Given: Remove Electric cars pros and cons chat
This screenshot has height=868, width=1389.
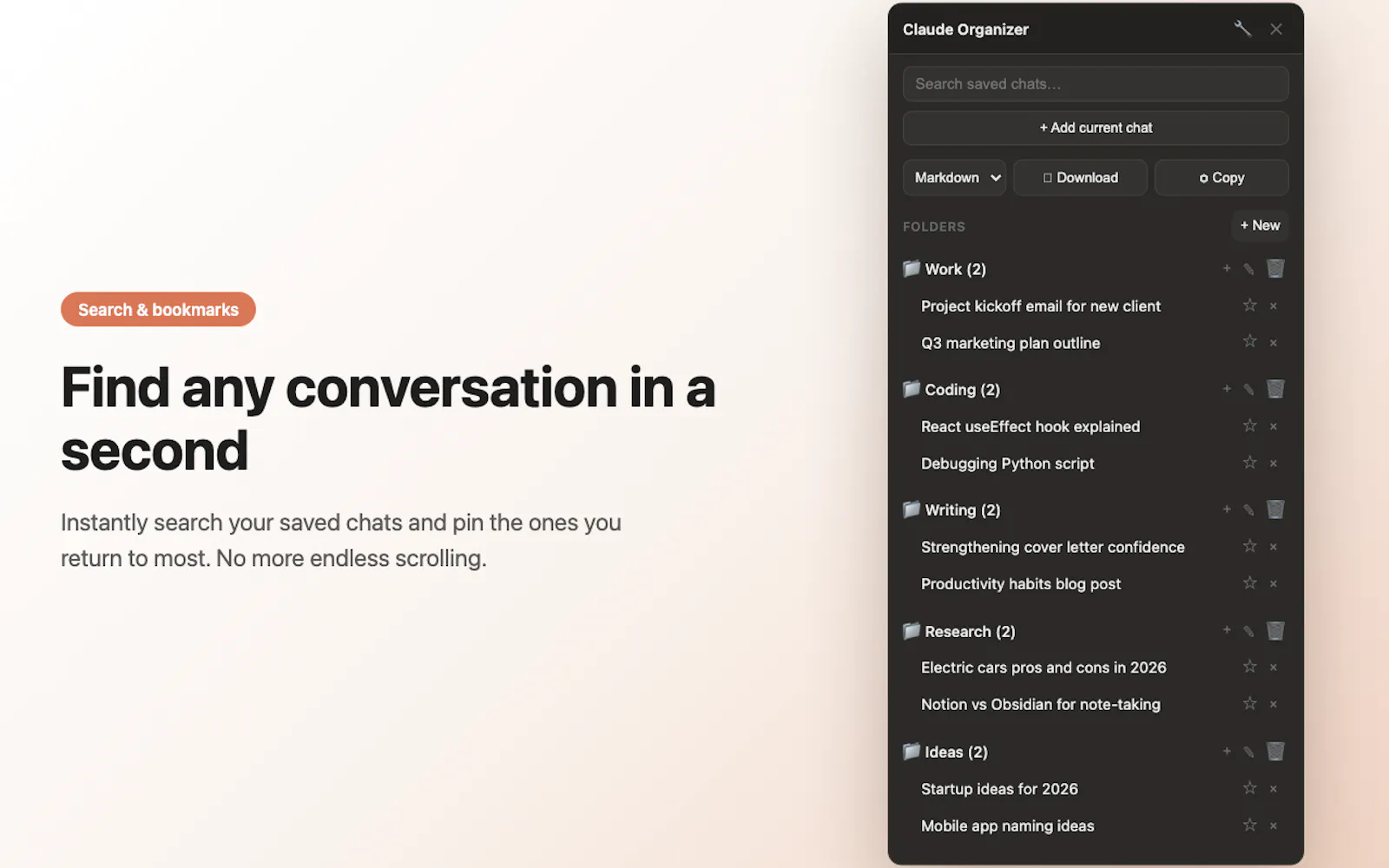Looking at the screenshot, I should coord(1274,667).
